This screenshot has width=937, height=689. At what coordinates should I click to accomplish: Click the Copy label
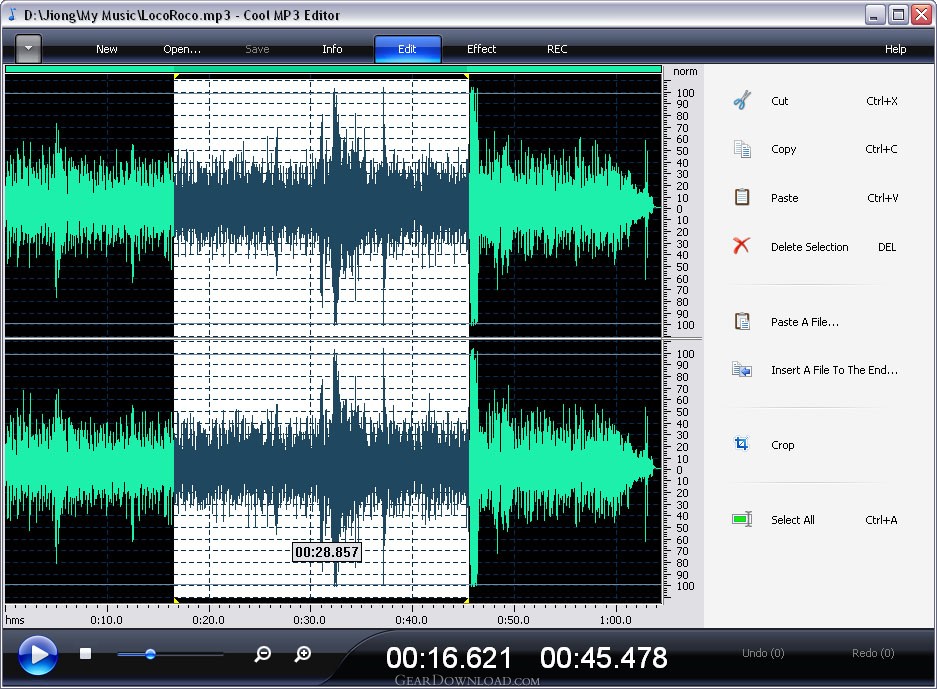point(783,149)
